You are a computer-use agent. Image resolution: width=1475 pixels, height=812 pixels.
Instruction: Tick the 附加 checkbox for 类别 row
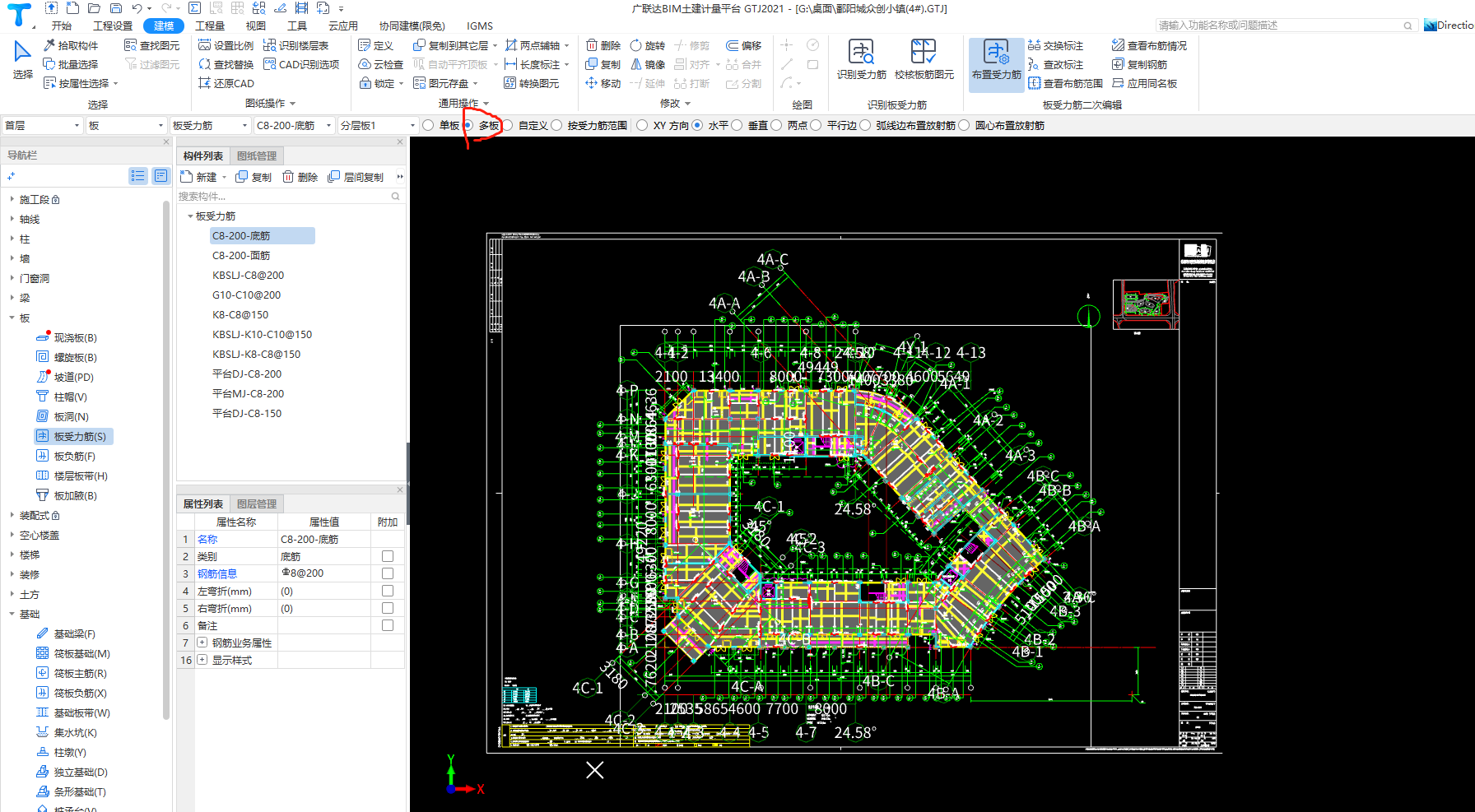388,556
